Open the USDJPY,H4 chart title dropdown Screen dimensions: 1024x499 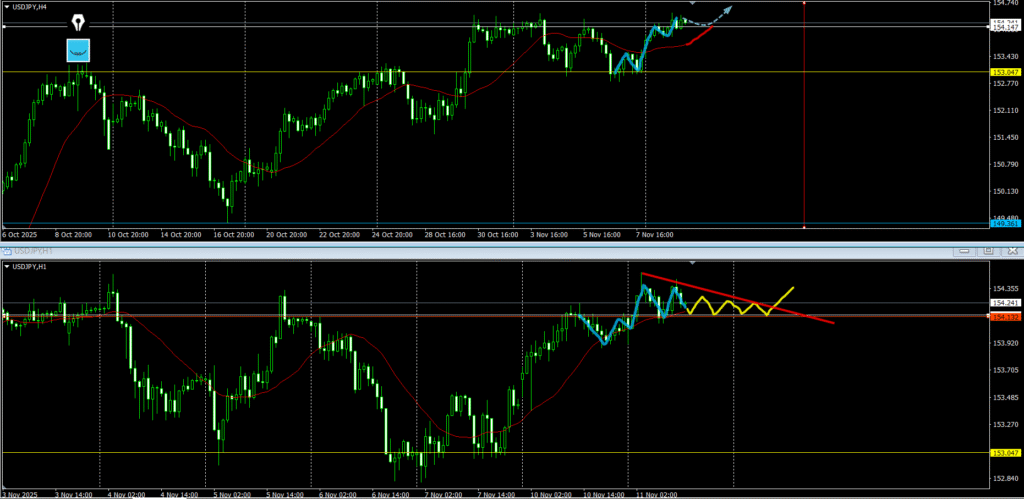pos(9,6)
